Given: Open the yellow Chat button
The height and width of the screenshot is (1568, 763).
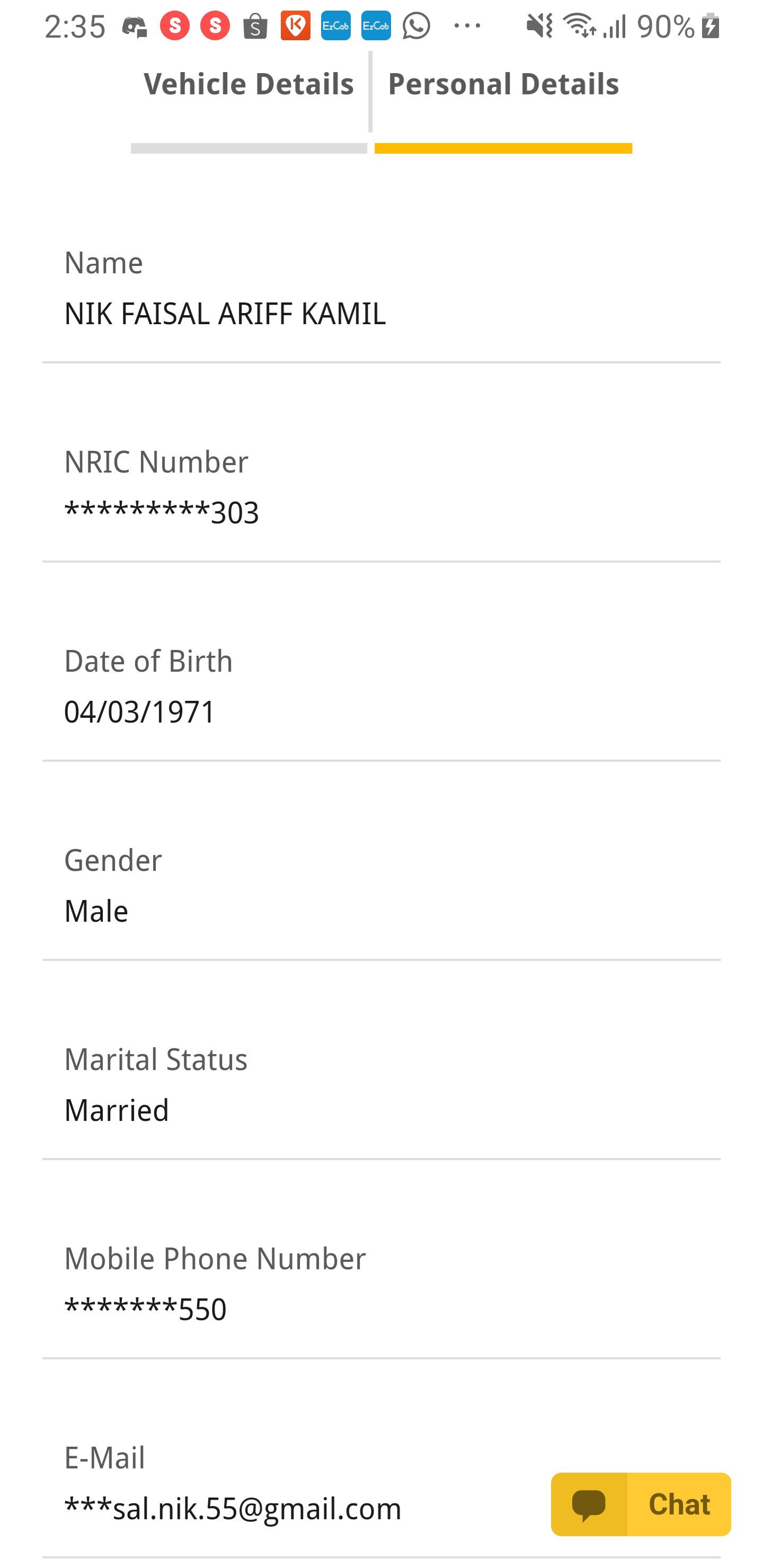Looking at the screenshot, I should pyautogui.click(x=641, y=1504).
